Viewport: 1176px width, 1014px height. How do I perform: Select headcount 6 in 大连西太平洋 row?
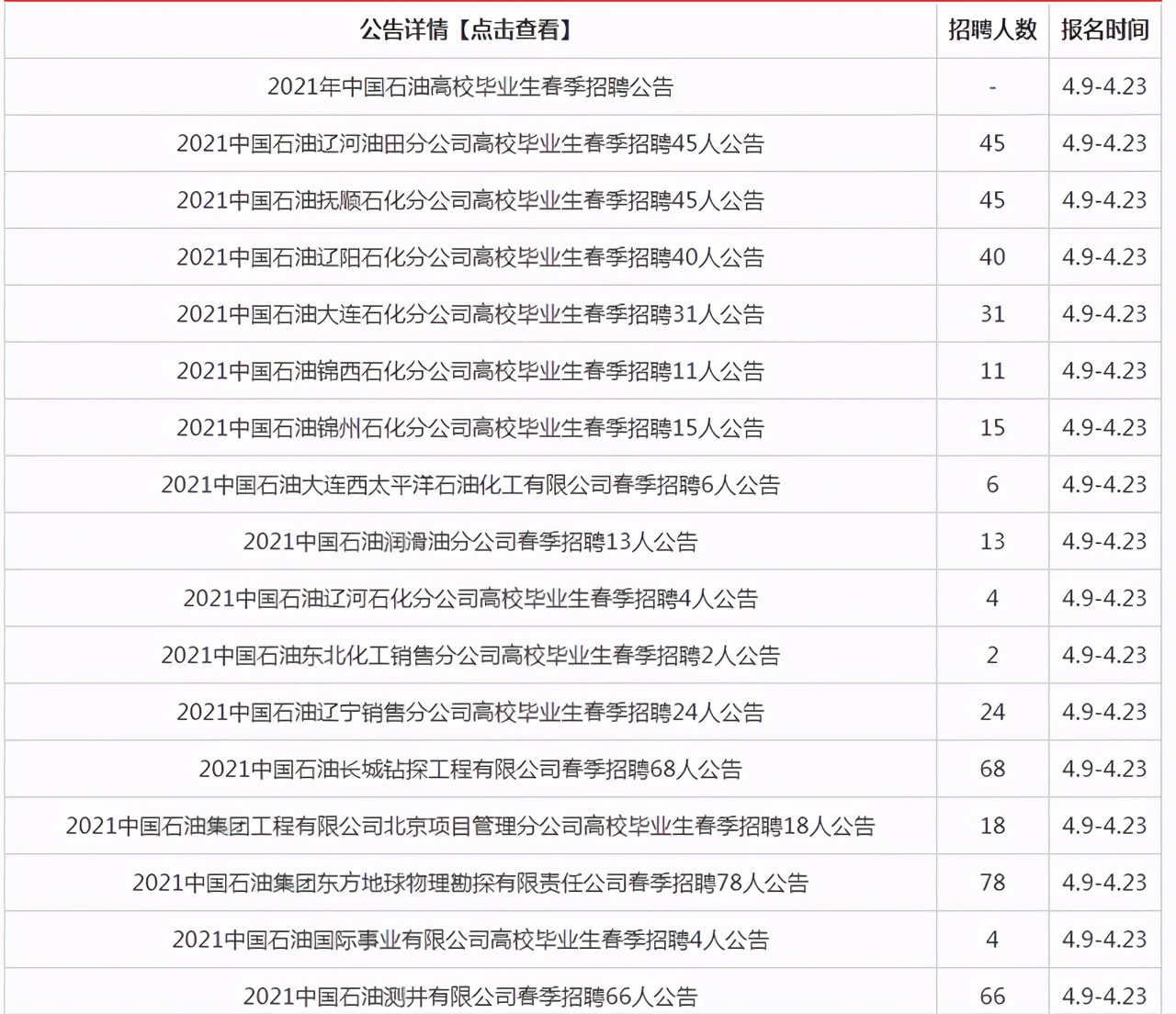pyautogui.click(x=992, y=485)
